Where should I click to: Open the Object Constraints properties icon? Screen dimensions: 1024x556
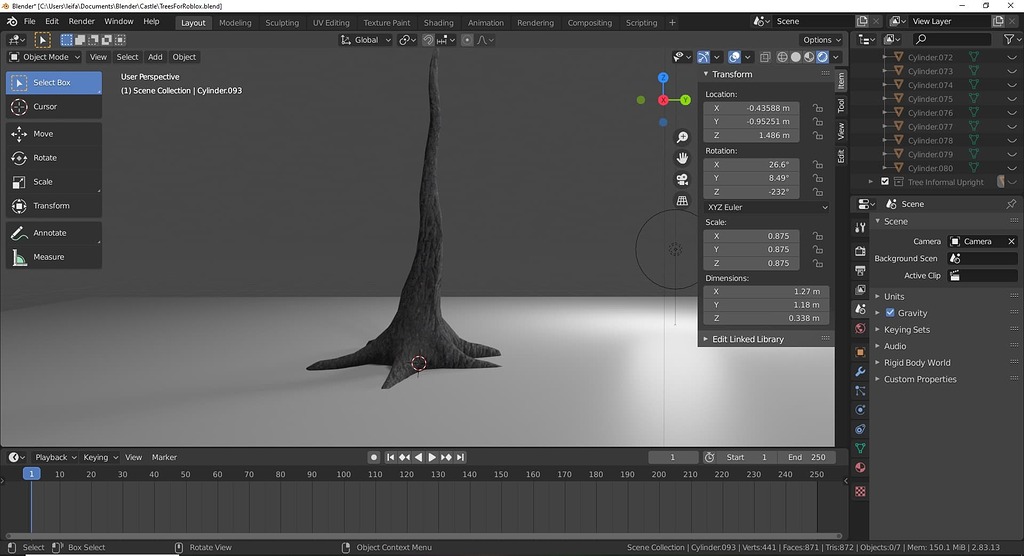tap(860, 429)
